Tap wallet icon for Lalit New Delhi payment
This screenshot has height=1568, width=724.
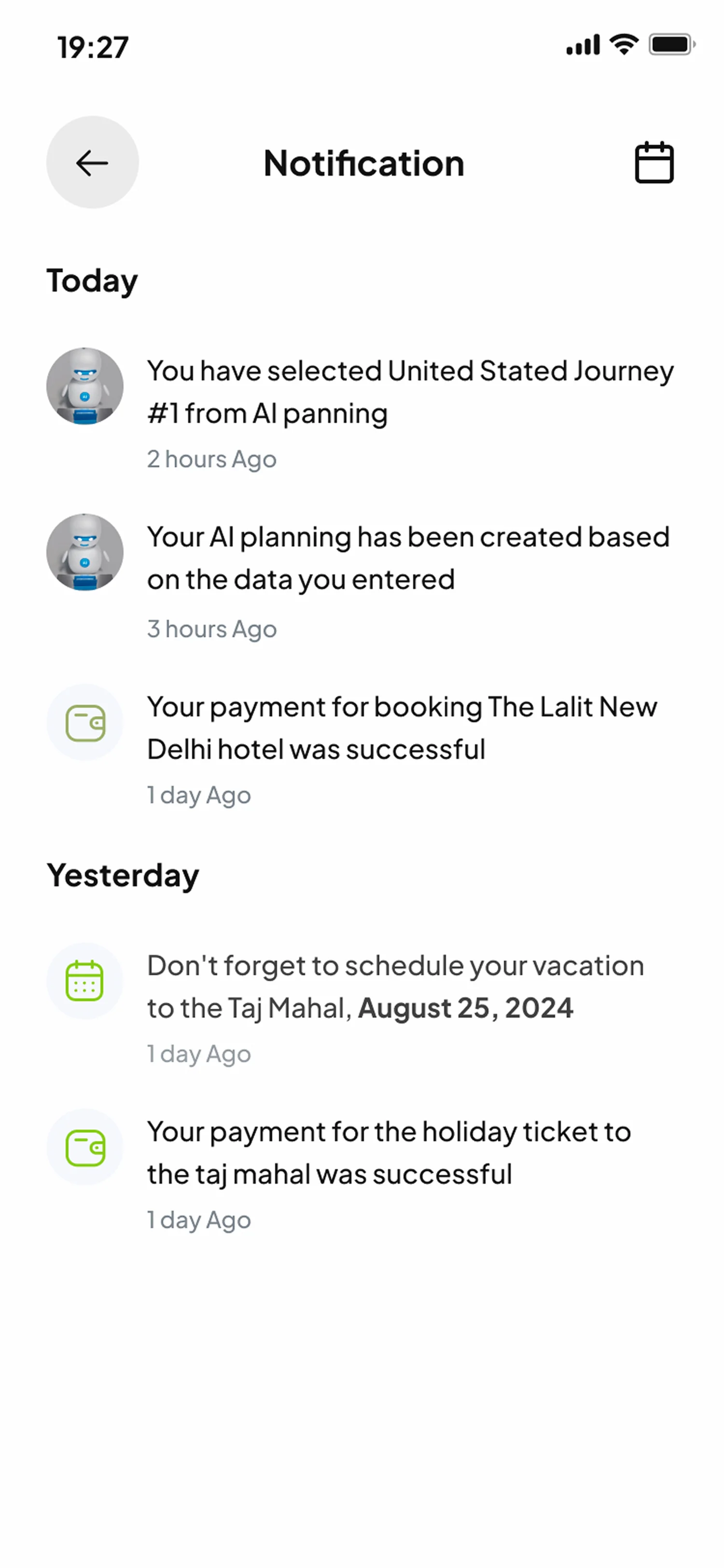point(85,723)
